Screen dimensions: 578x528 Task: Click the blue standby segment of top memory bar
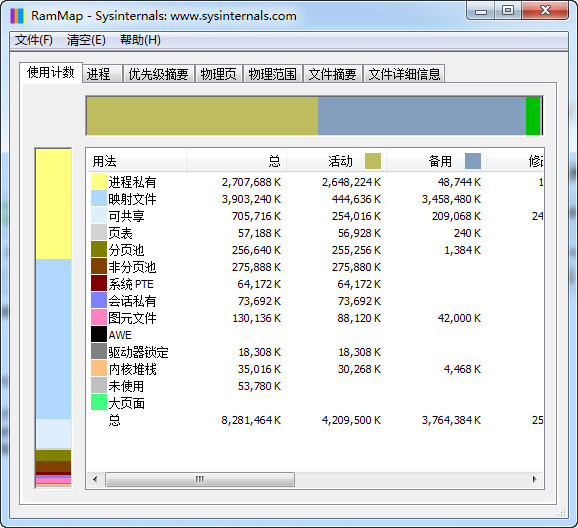pos(422,116)
